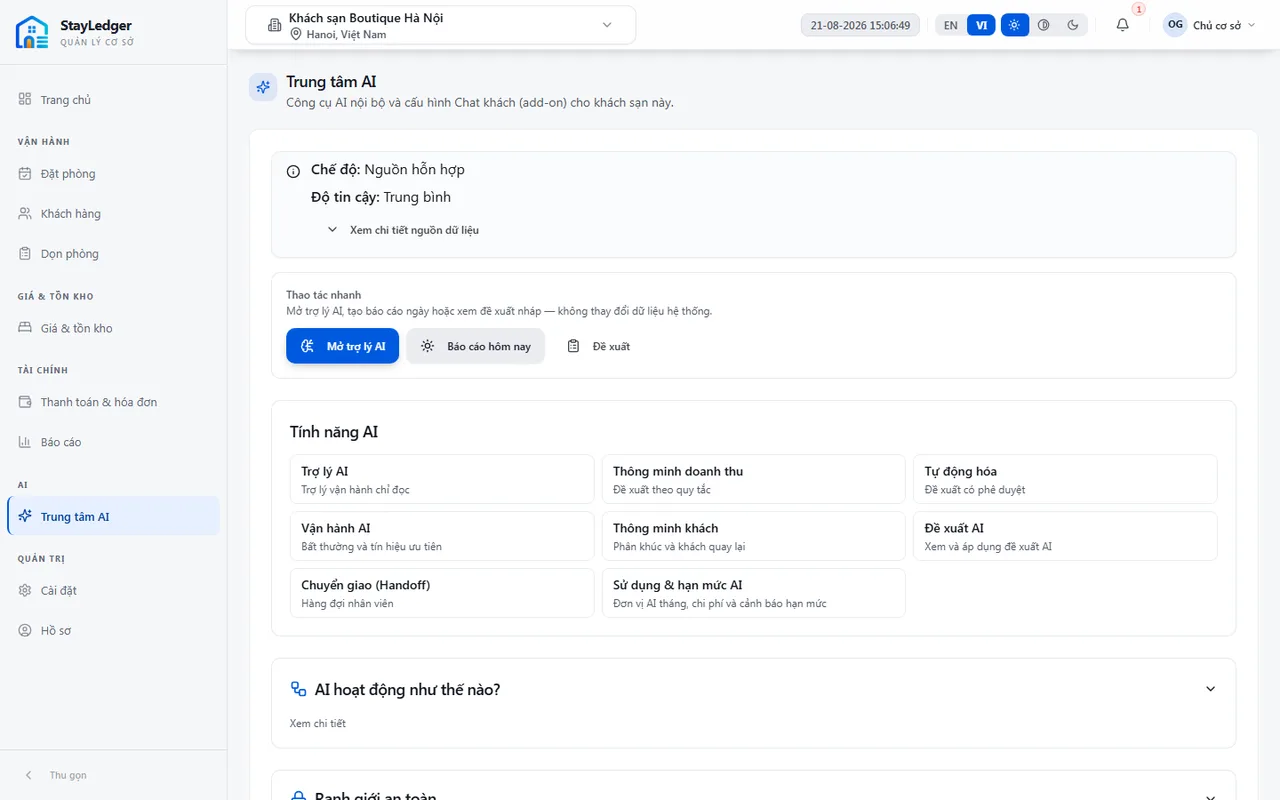Click the Trang chủ dashboard grid icon
Viewport: 1280px width, 800px height.
coord(25,100)
